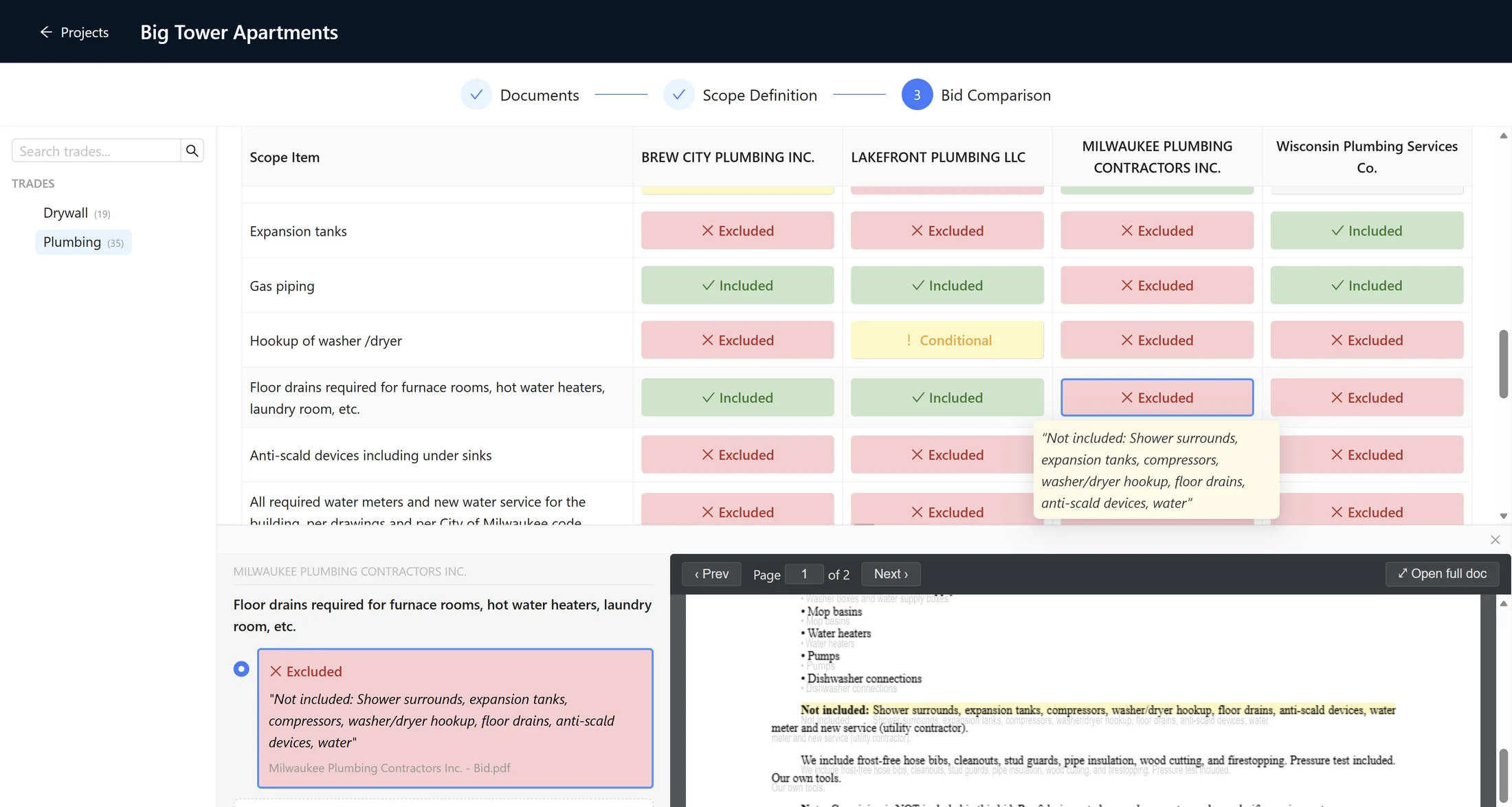
Task: Click highlighted Not included line in document
Action: coord(1098,710)
